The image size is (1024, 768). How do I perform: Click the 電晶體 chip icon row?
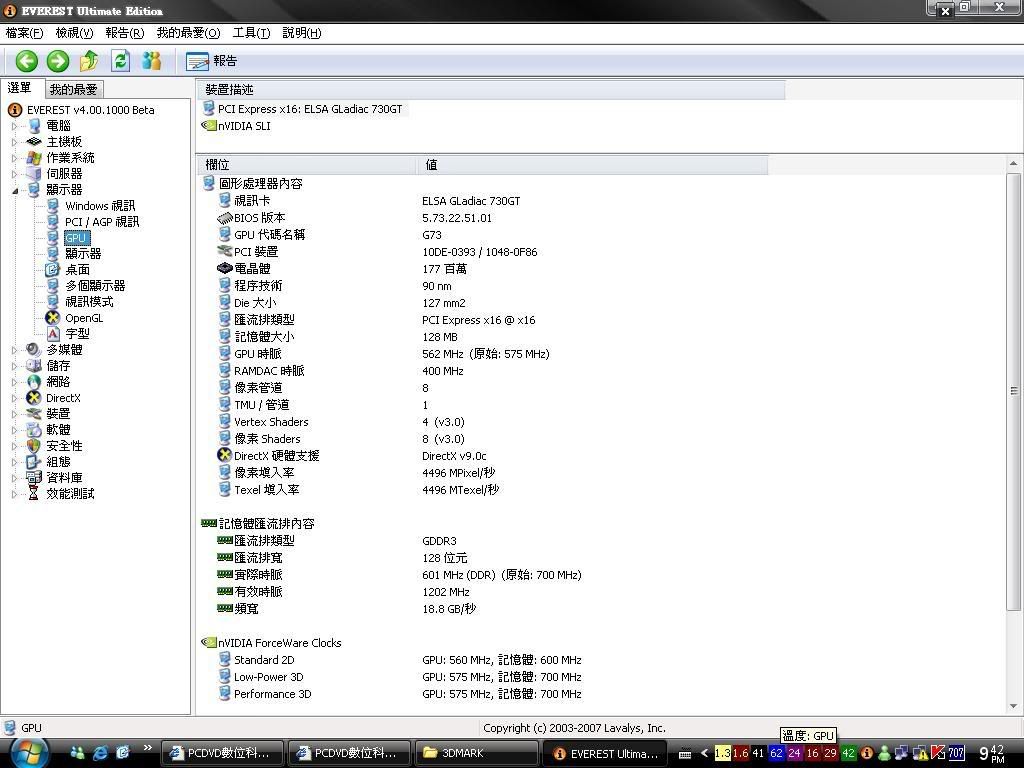(225, 268)
